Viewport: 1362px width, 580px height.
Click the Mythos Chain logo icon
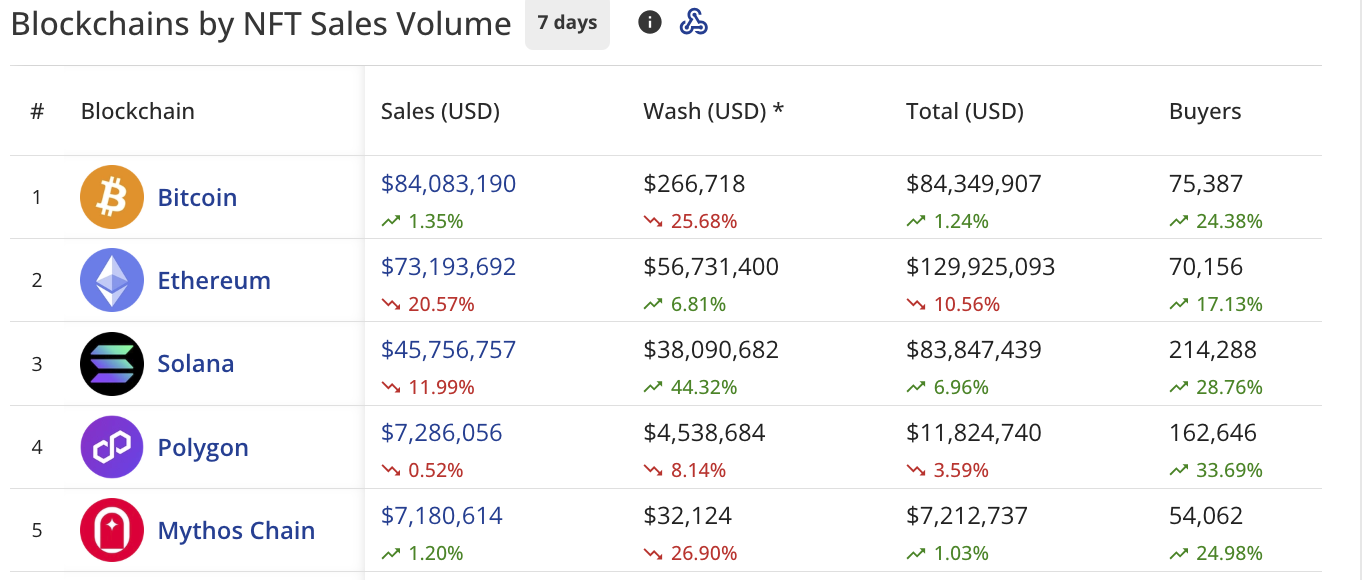point(112,530)
